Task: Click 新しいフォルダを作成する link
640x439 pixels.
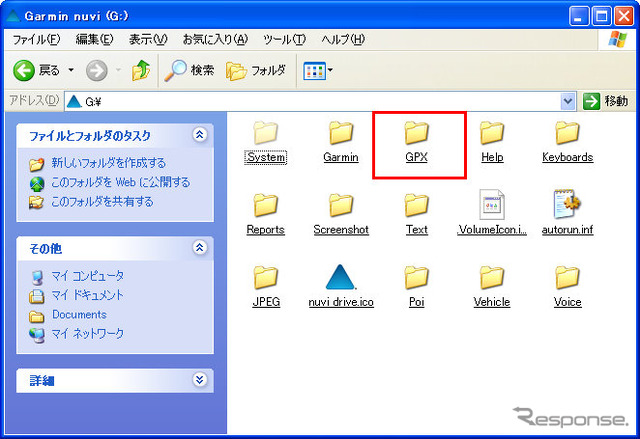Action: click(x=109, y=163)
